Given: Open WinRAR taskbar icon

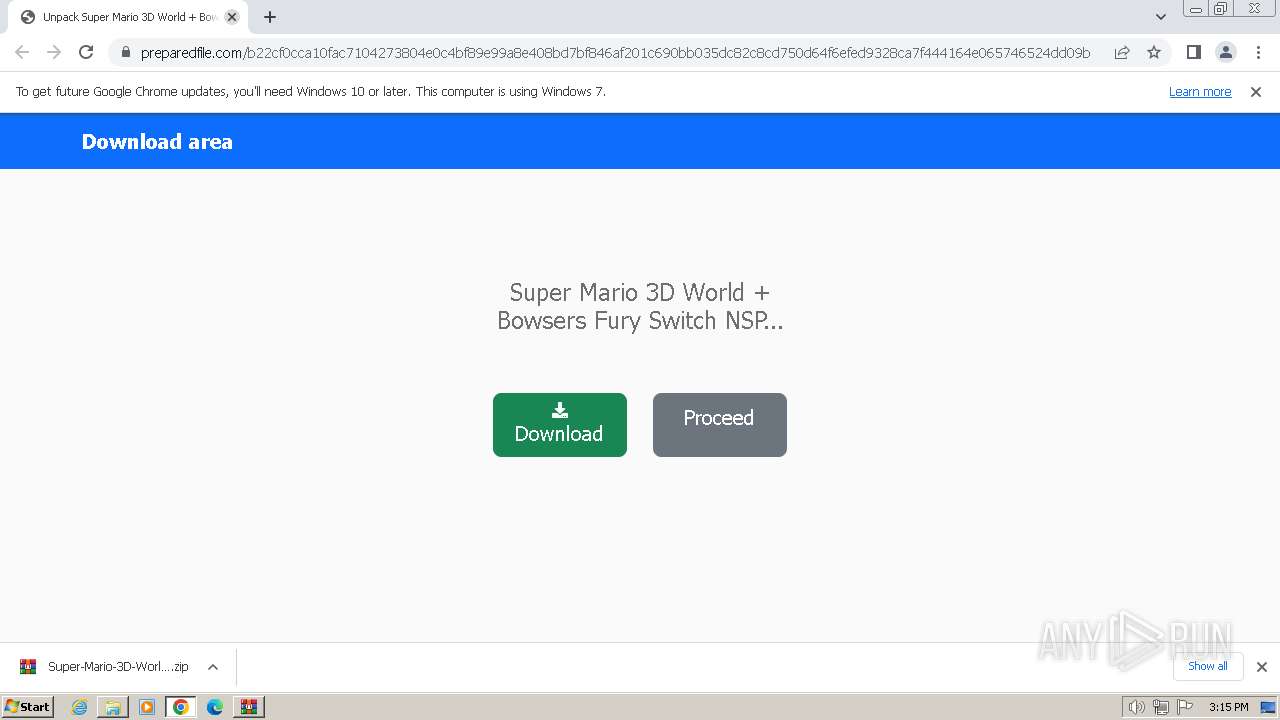Looking at the screenshot, I should pos(249,707).
